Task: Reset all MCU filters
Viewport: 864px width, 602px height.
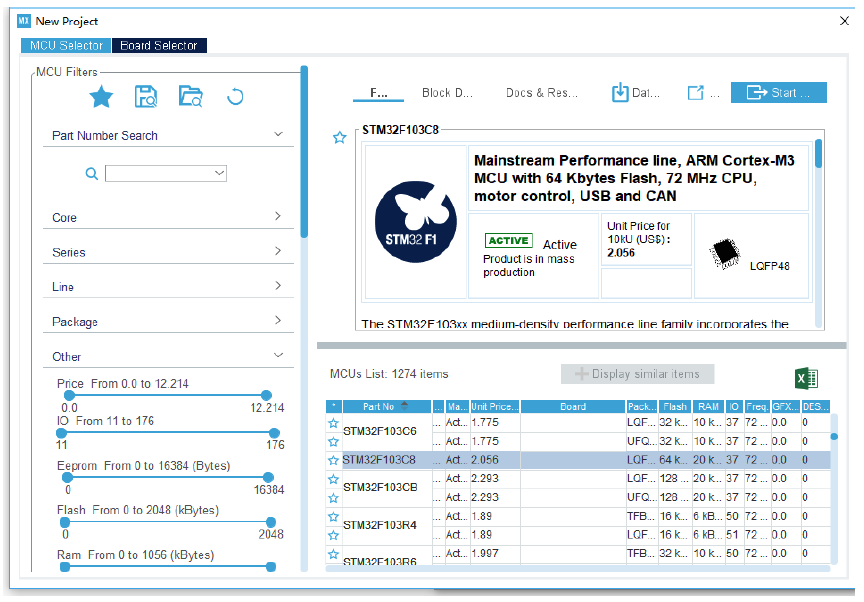Action: point(235,96)
